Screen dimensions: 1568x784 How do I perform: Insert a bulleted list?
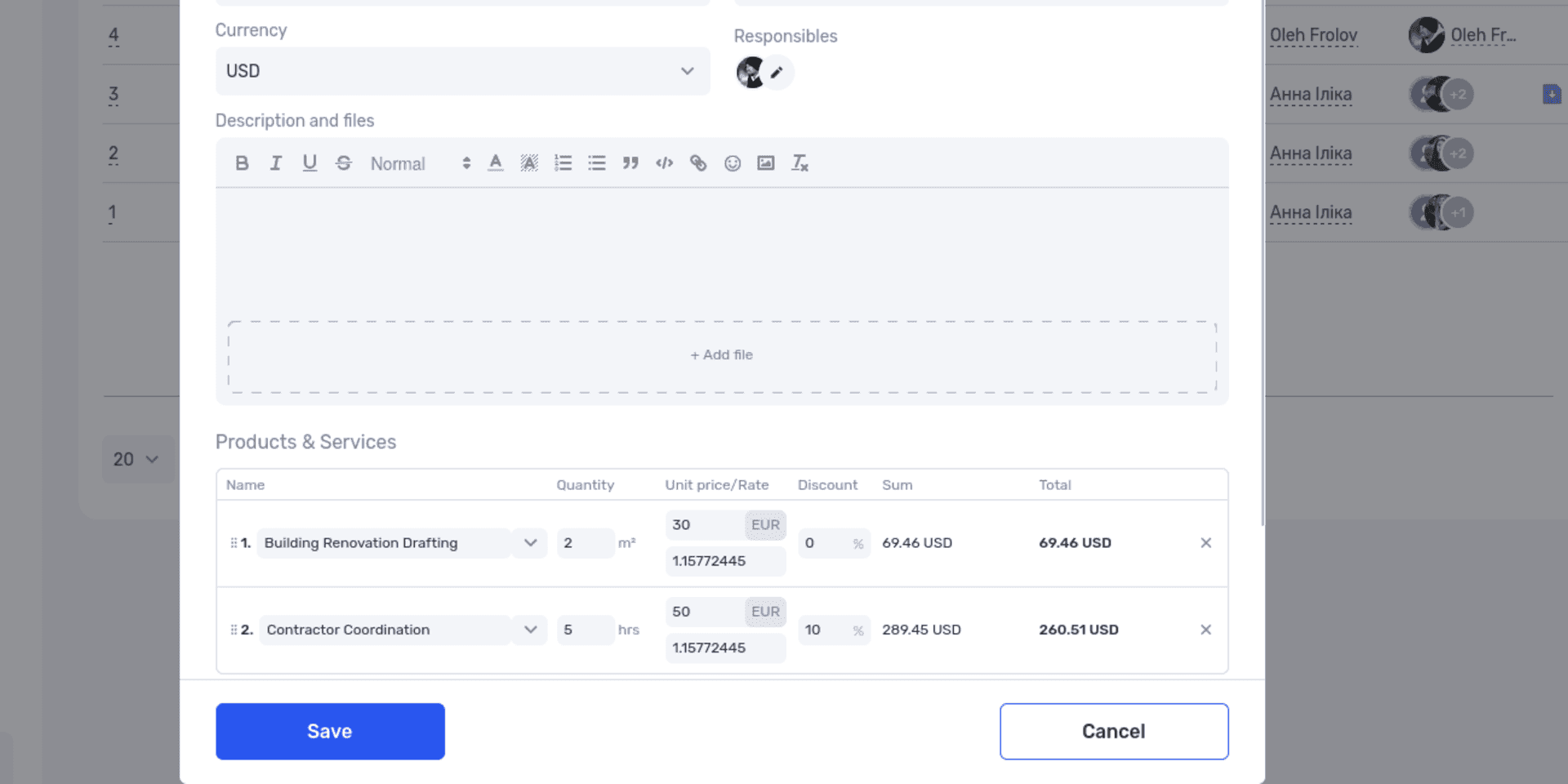(597, 163)
